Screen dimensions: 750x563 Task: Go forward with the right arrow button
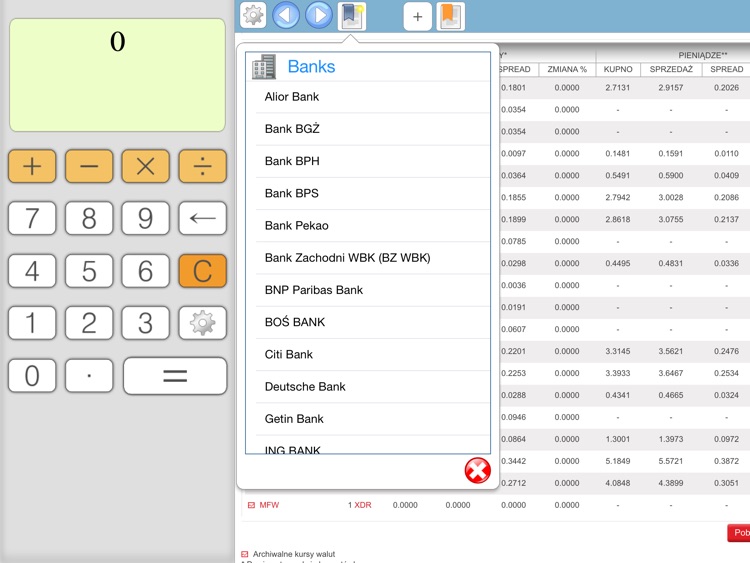tap(319, 15)
